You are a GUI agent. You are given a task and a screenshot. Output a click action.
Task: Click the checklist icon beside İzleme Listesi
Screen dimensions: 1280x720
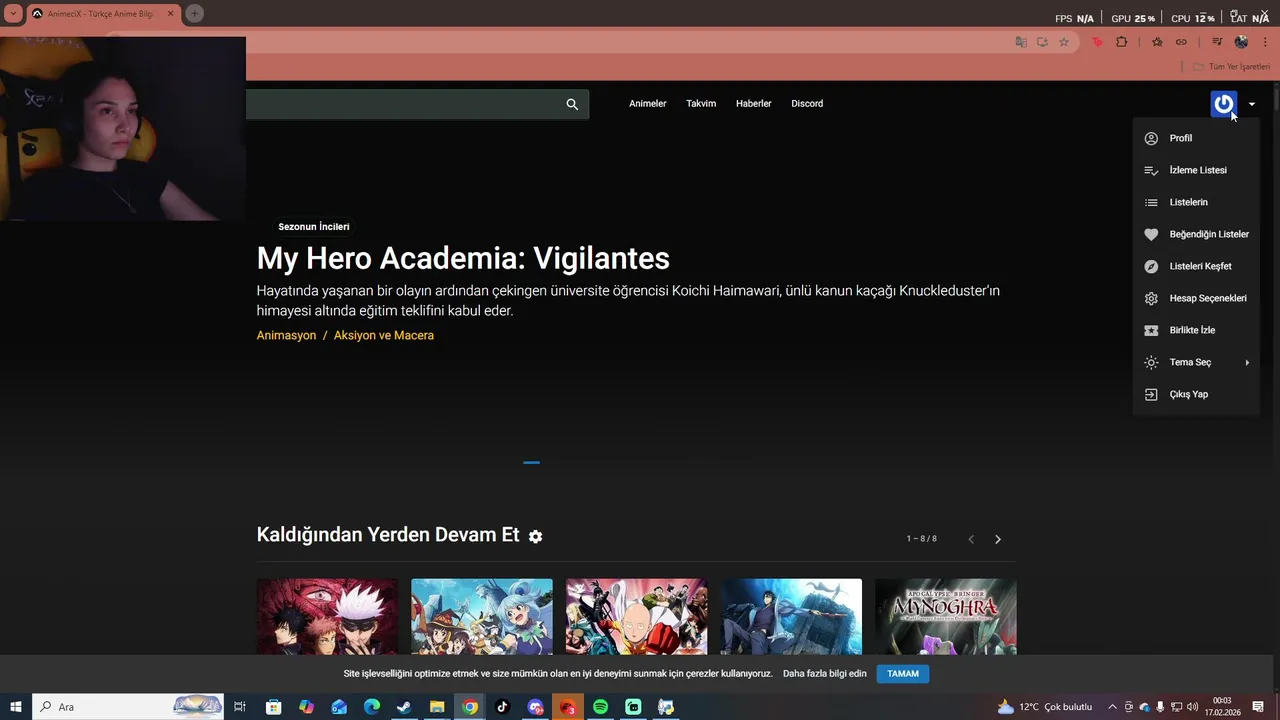point(1151,170)
